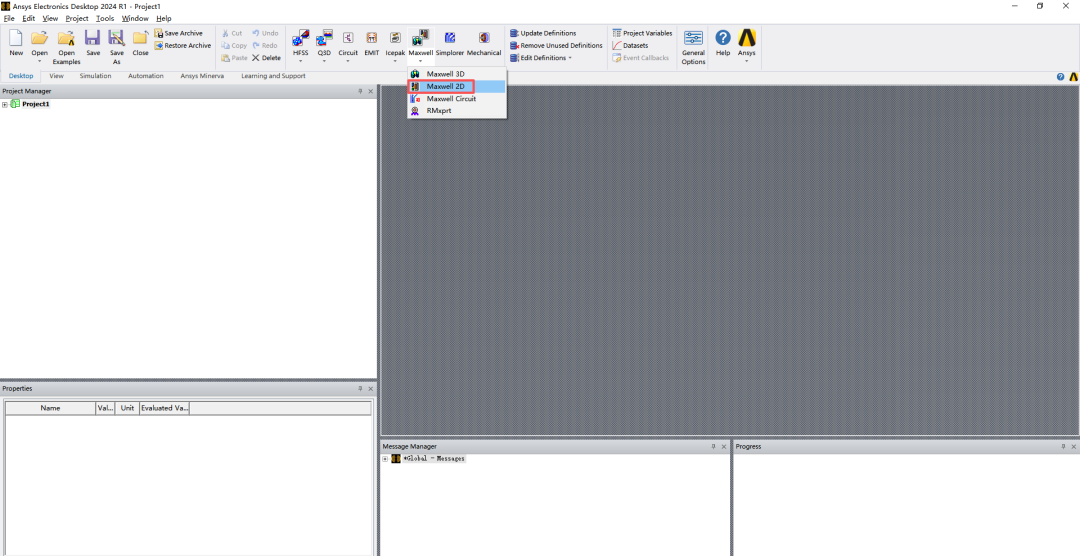
Task: Click Restore Archive
Action: click(x=183, y=45)
